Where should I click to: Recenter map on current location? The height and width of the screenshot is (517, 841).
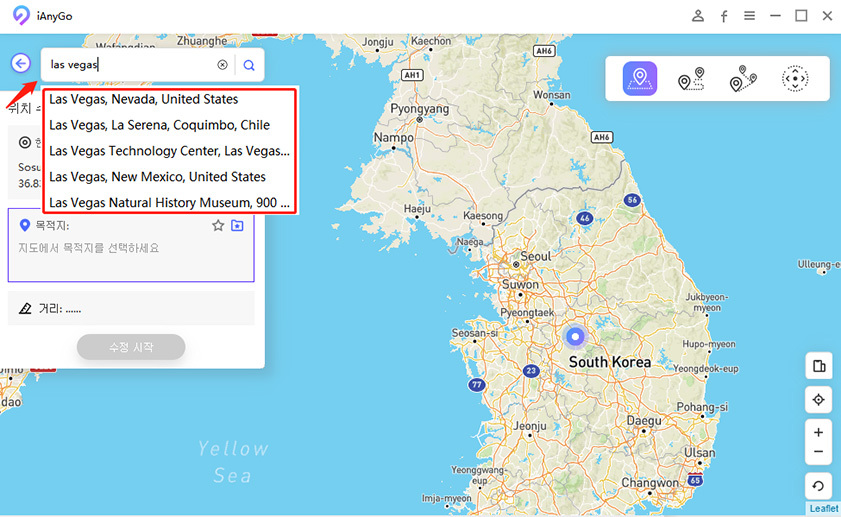818,400
